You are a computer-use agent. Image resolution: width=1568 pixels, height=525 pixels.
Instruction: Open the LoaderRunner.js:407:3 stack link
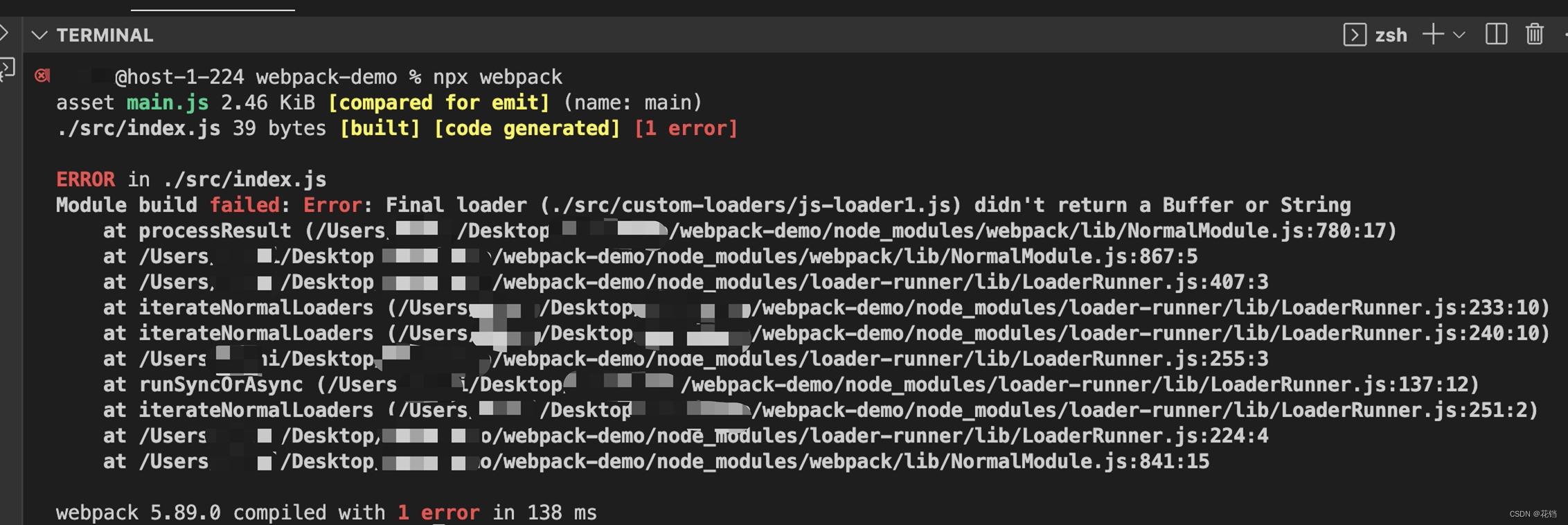tap(1145, 282)
